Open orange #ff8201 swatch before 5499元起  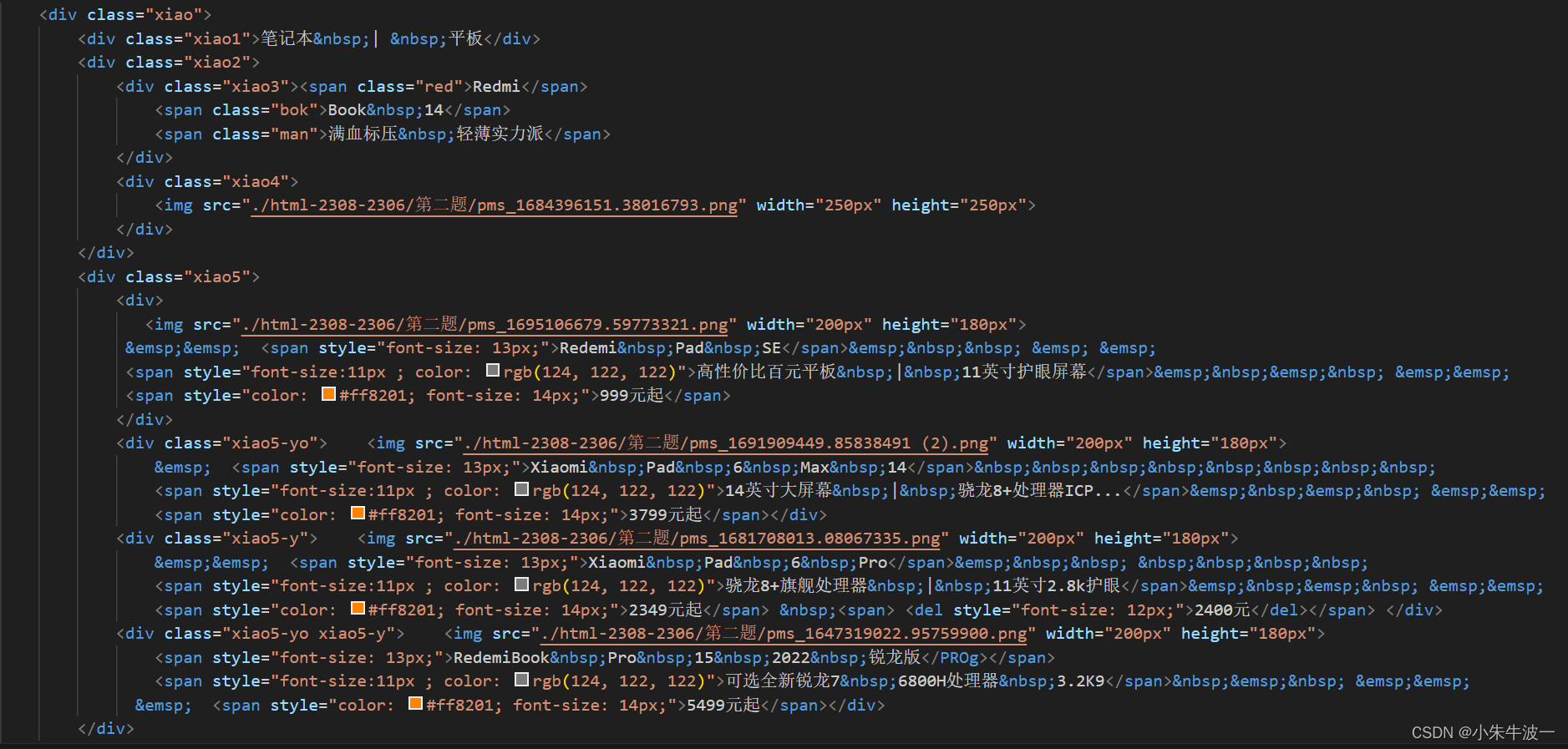(415, 704)
